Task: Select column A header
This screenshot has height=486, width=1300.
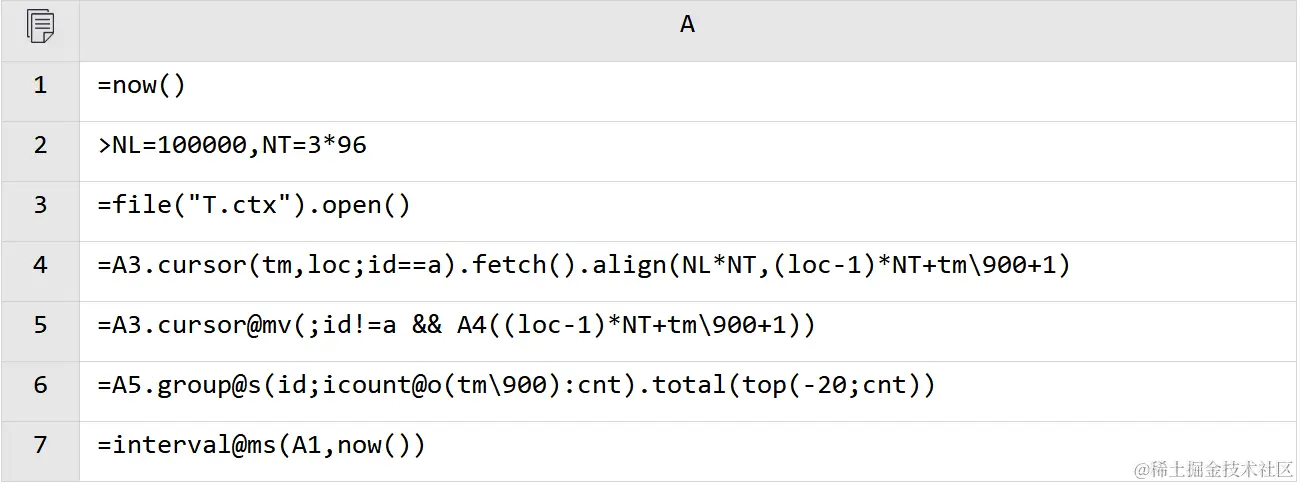Action: 688,31
